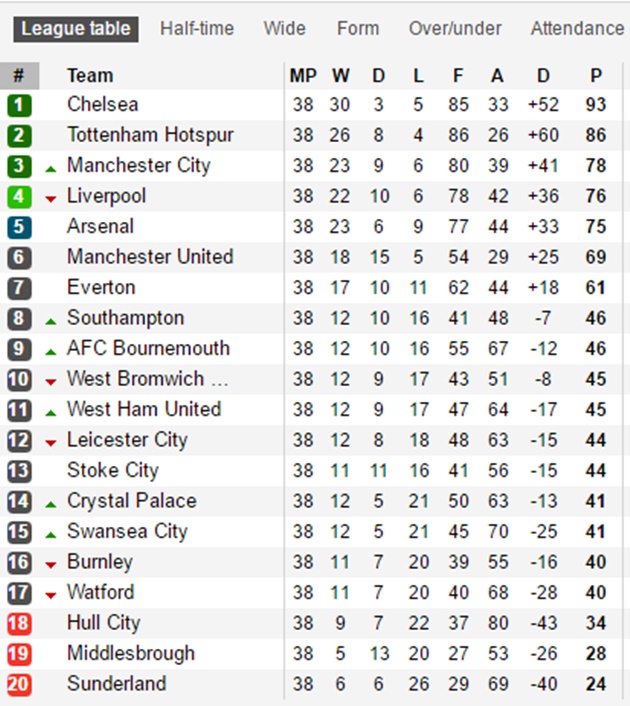This screenshot has height=706, width=630.
Task: Click the green up arrow next to Southampton
Action: 51,321
